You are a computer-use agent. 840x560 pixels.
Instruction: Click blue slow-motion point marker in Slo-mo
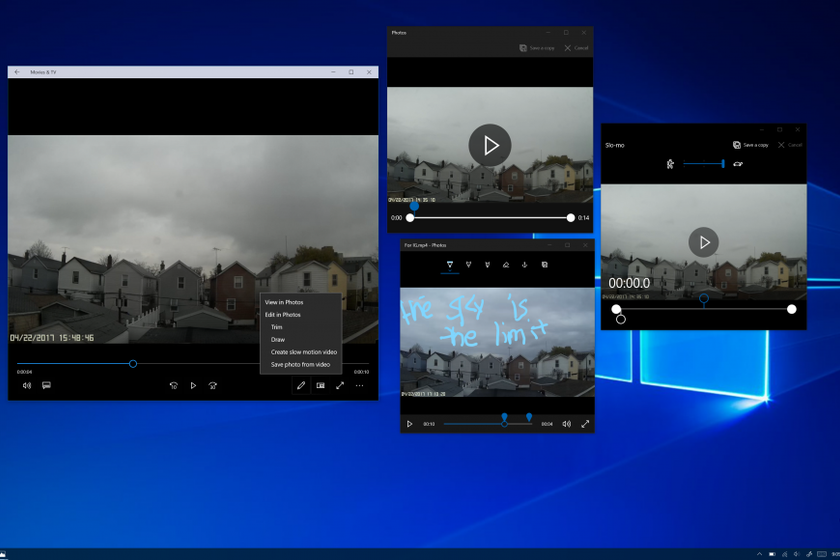704,299
